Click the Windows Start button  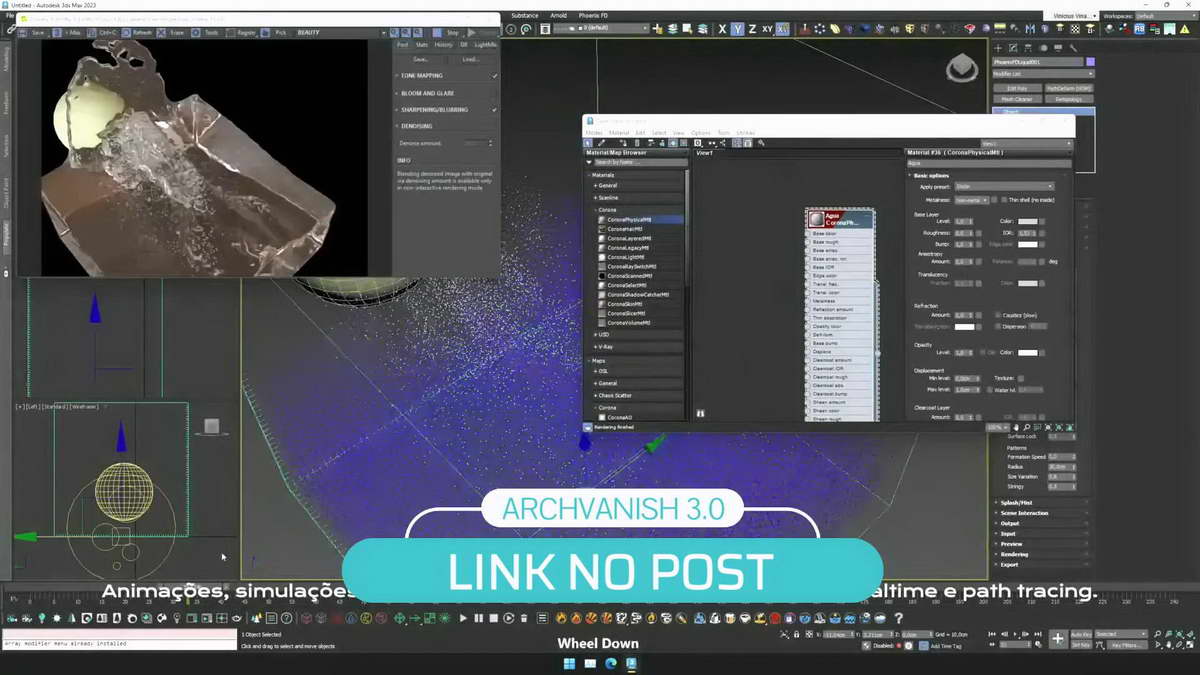pos(569,663)
